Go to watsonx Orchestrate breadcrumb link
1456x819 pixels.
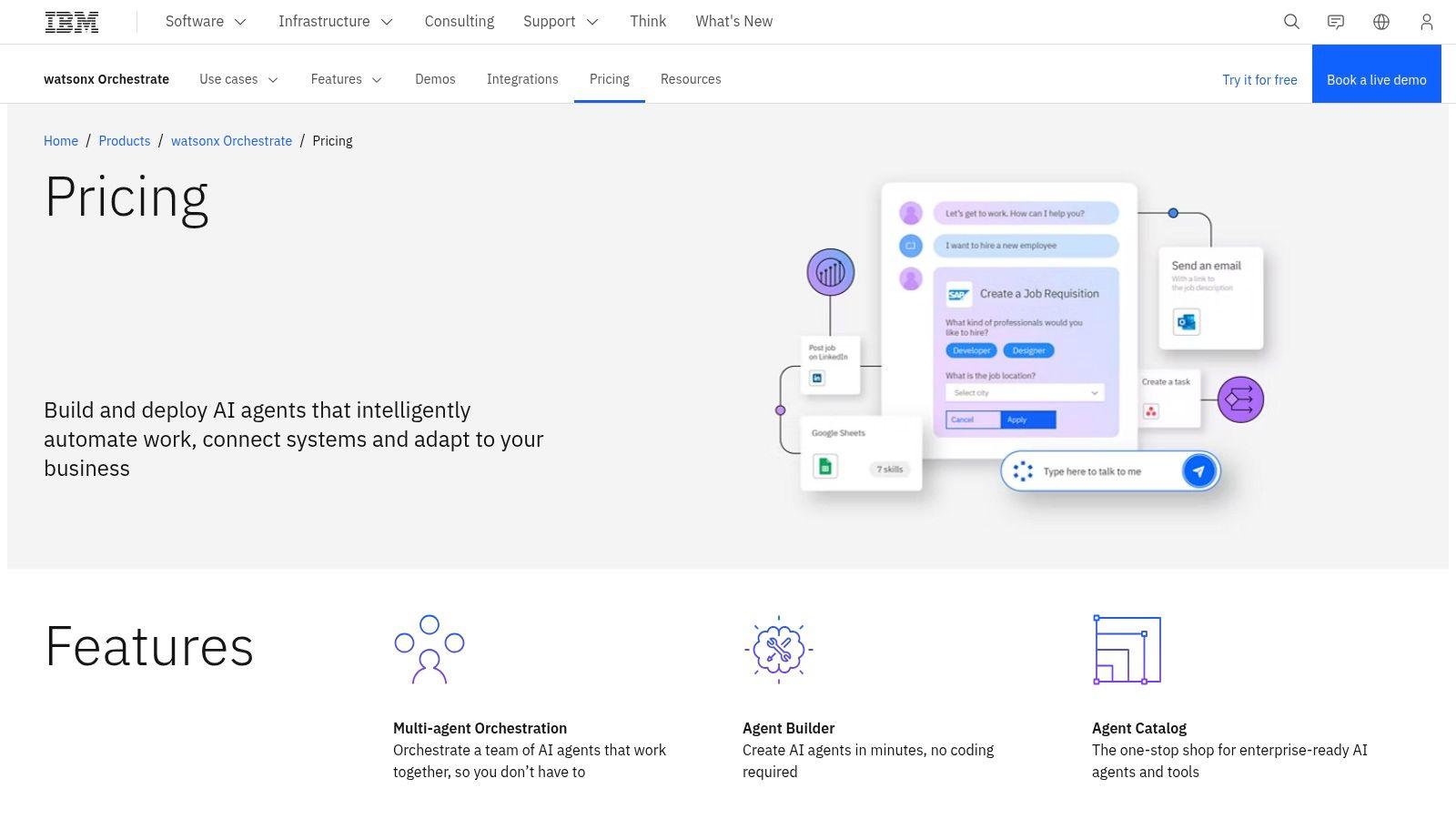(x=231, y=141)
